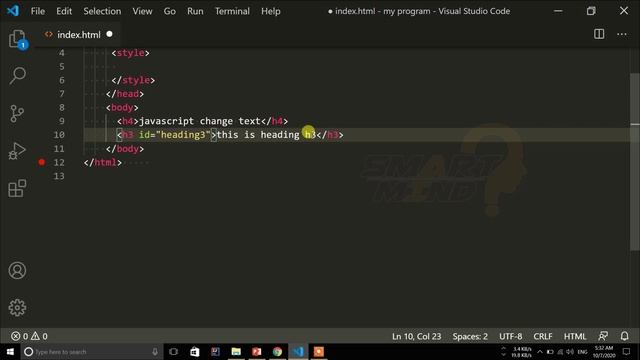
Task: Click the taskbar clock showing 5:32 AM
Action: [604, 351]
